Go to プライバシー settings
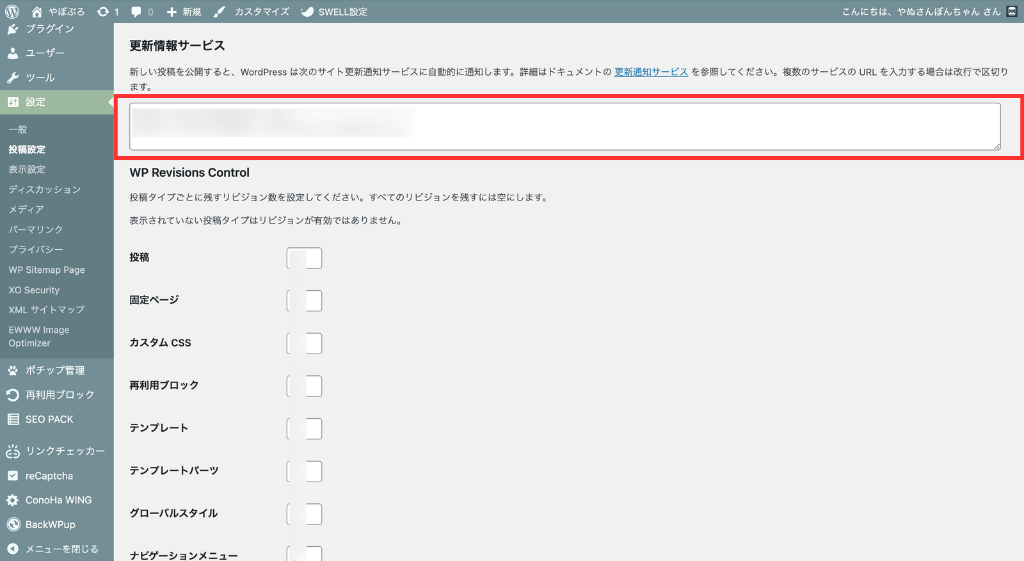 36,249
